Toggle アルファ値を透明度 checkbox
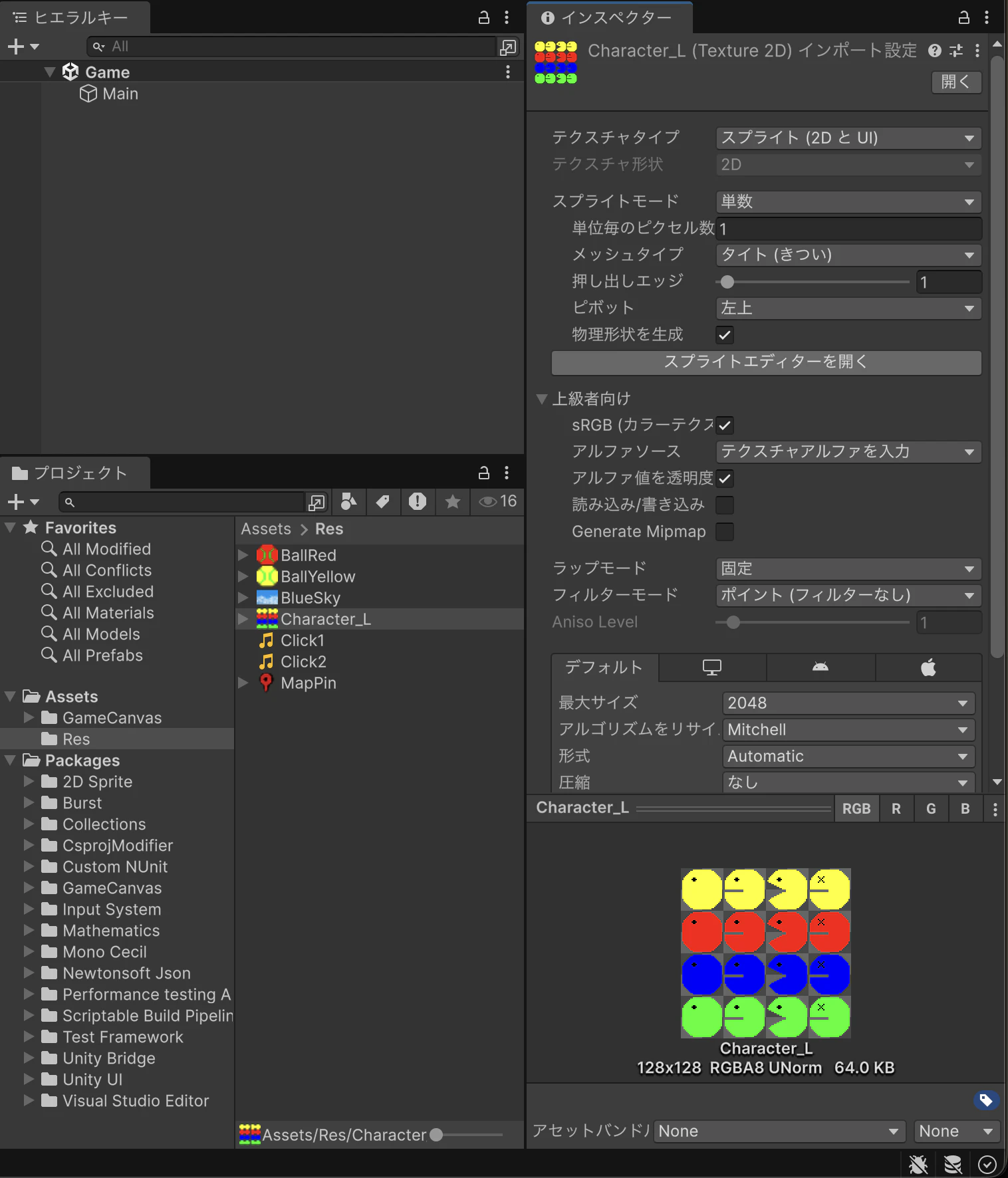Screen dimensions: 1008x1178 point(725,479)
